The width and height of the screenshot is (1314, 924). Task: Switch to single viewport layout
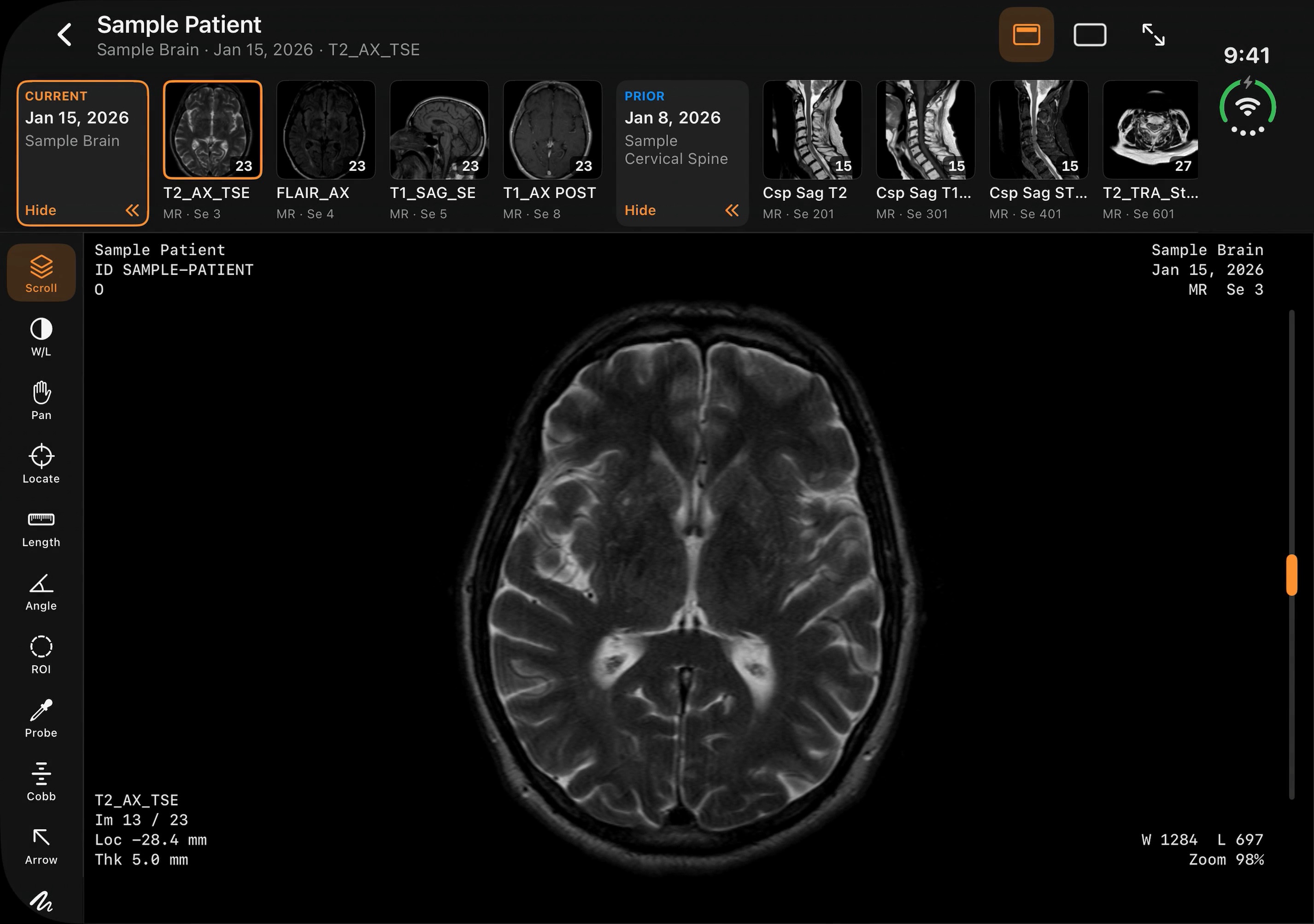(1090, 35)
